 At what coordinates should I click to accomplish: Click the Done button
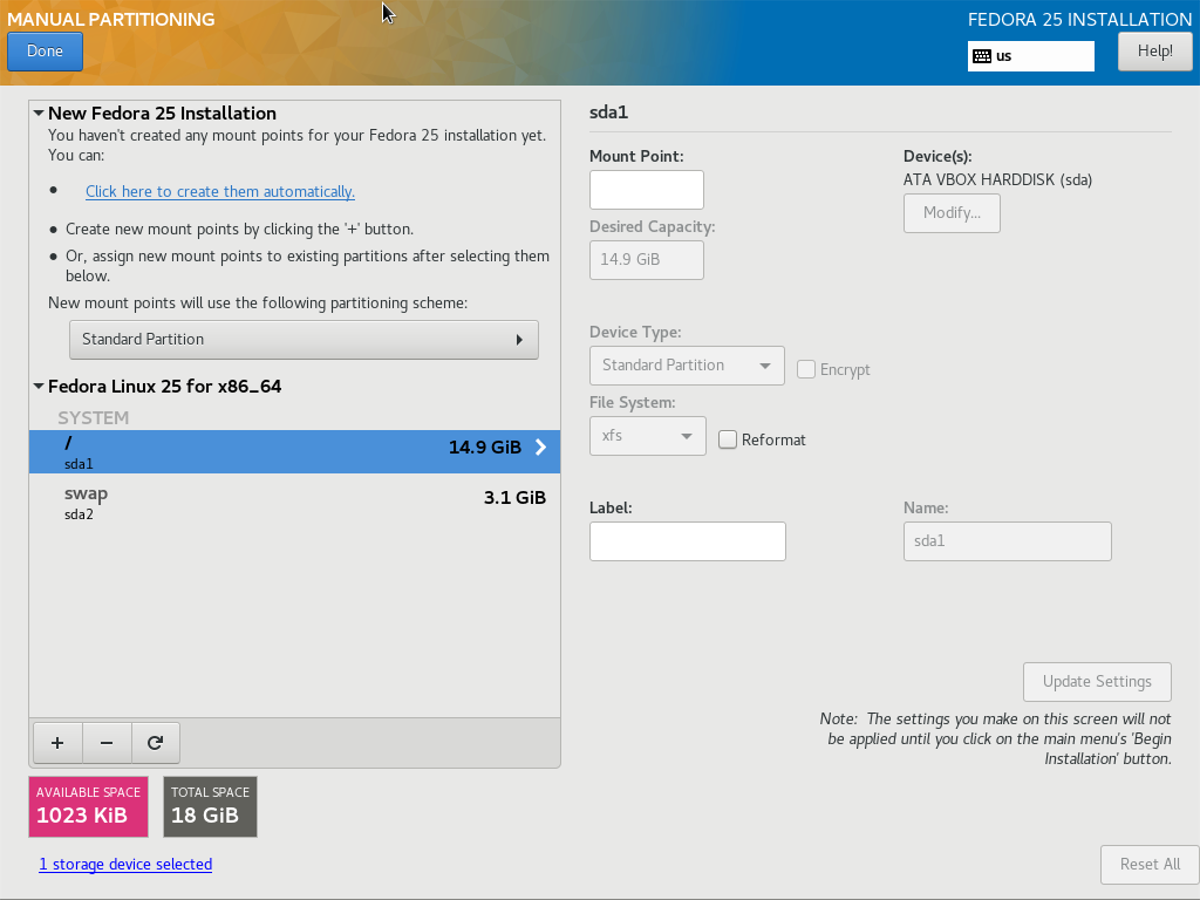45,51
